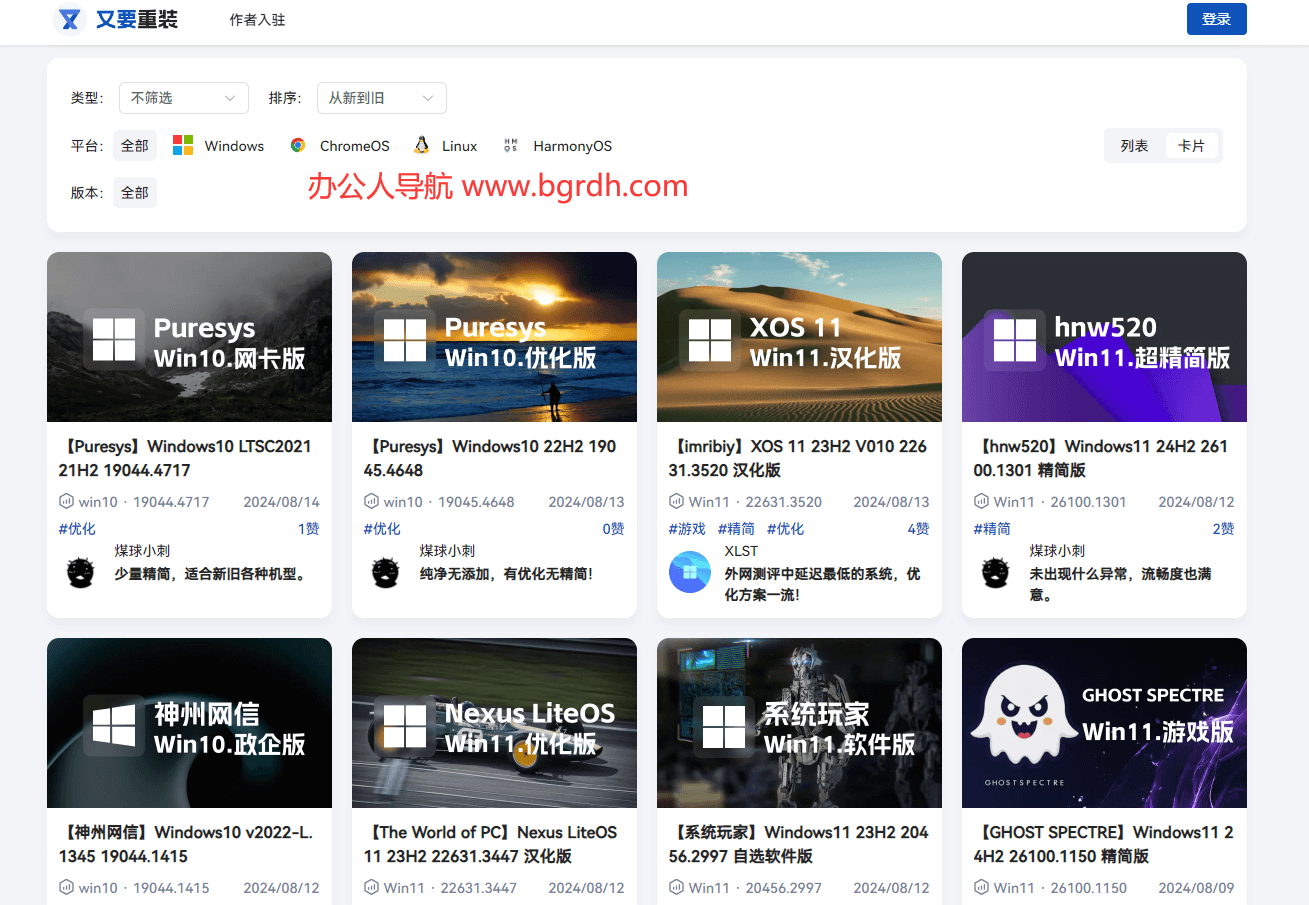This screenshot has width=1309, height=905.
Task: Open the 类型 filter dropdown
Action: pyautogui.click(x=184, y=98)
